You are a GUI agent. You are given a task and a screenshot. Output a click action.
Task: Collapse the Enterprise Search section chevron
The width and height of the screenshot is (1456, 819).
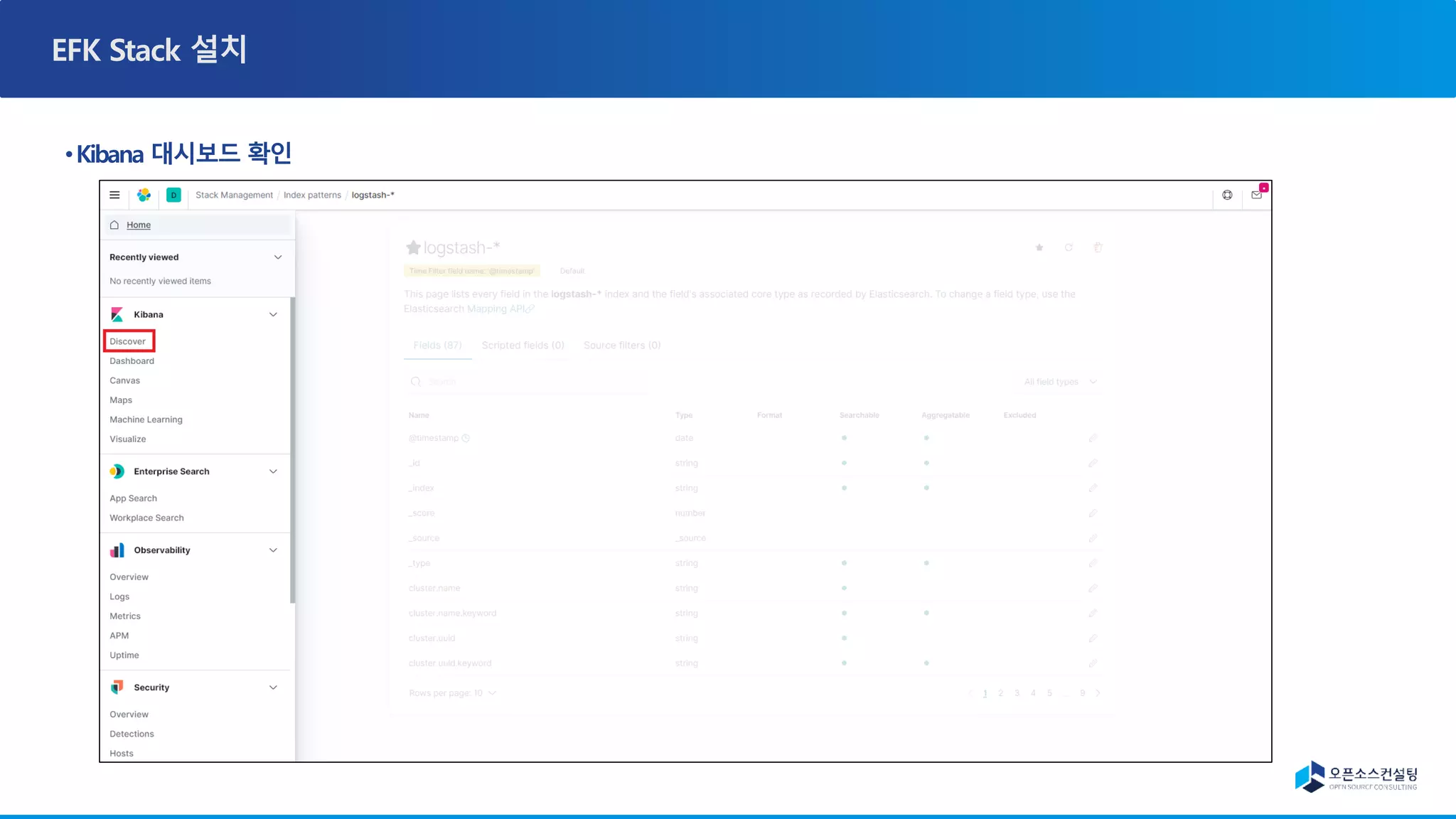point(273,471)
